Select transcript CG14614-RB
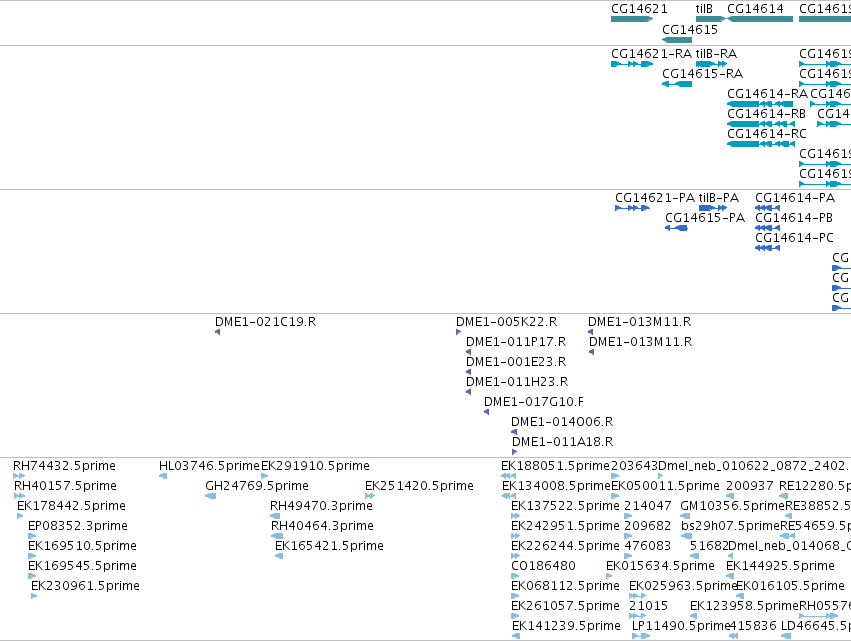The image size is (851, 641). click(760, 124)
